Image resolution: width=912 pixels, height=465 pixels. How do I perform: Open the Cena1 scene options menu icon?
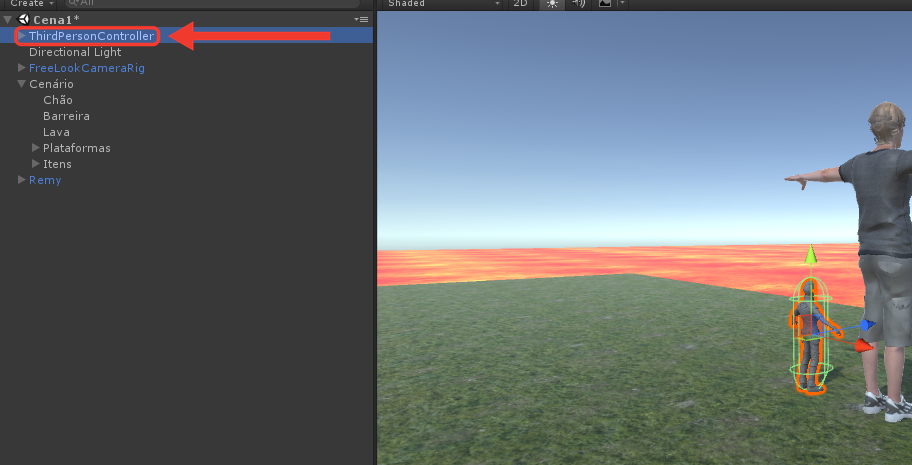(x=361, y=20)
